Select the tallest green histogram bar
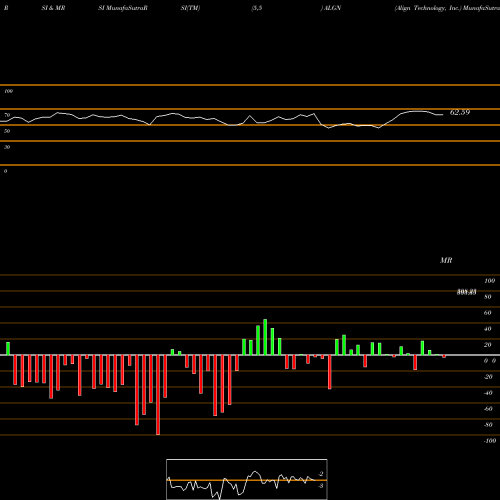 (x=265, y=337)
